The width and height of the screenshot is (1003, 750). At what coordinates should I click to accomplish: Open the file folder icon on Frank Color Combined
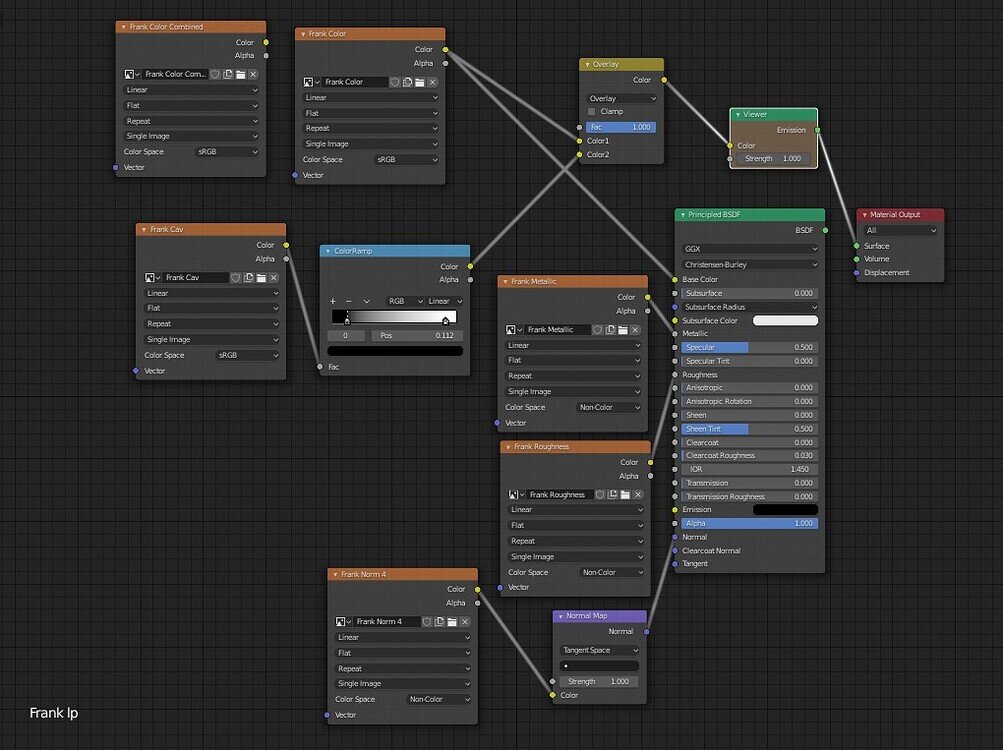[241, 74]
